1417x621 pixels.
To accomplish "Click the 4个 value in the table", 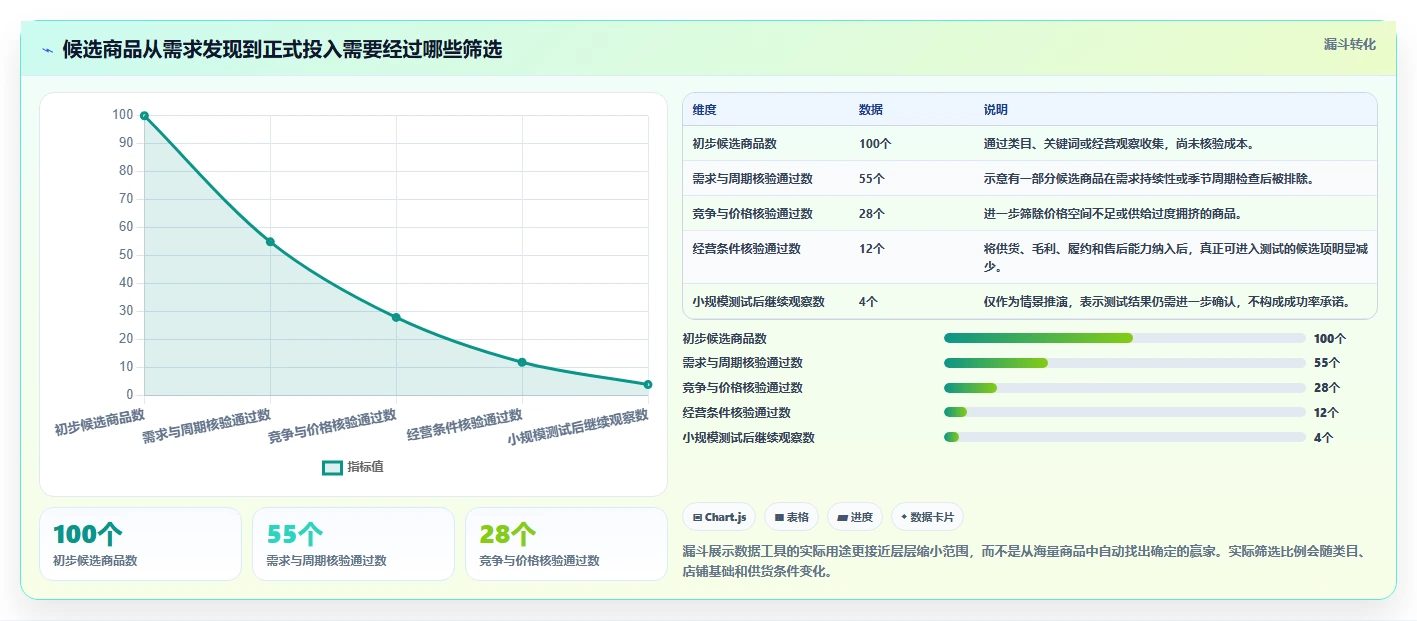I will pyautogui.click(x=868, y=301).
